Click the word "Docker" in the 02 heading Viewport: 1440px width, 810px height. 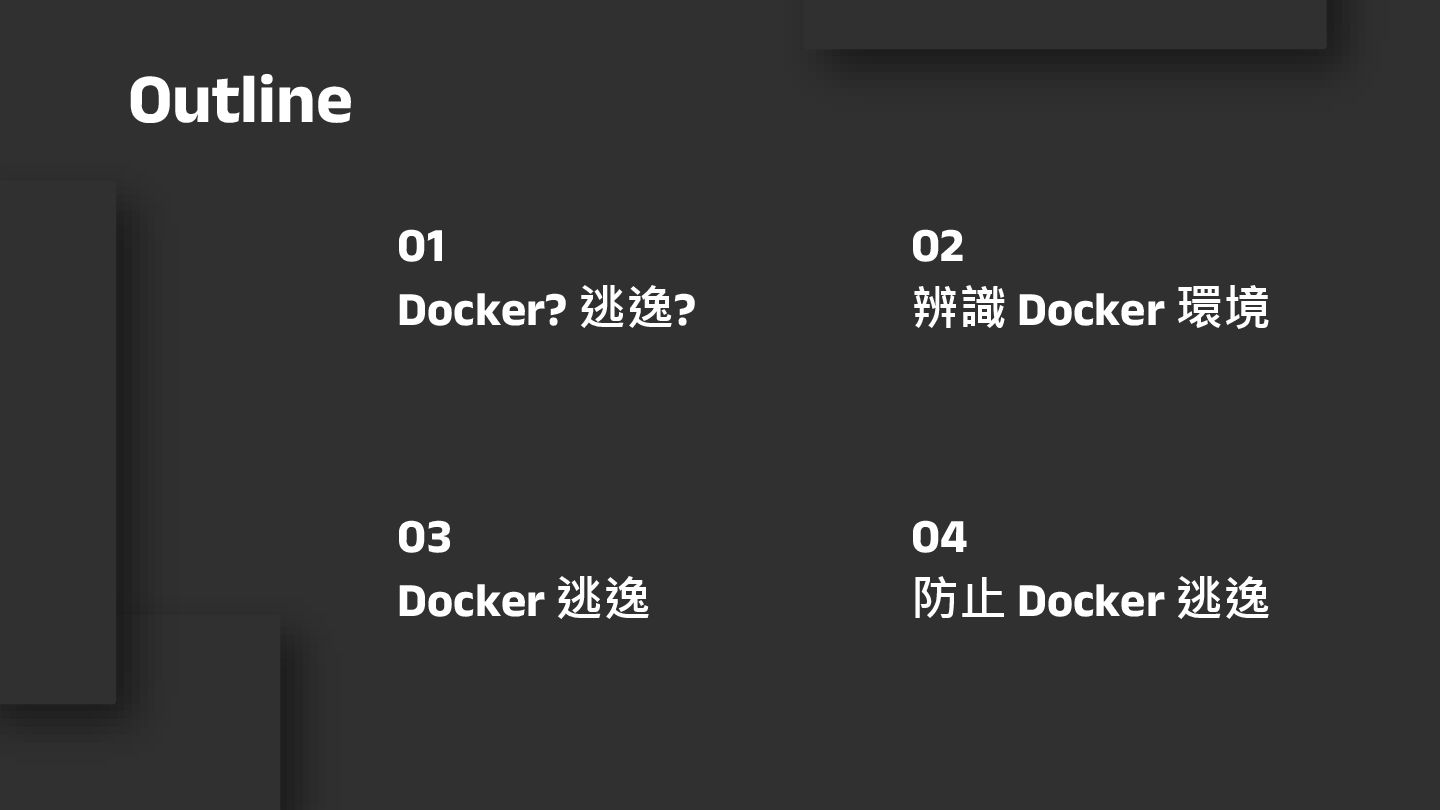coord(1090,310)
